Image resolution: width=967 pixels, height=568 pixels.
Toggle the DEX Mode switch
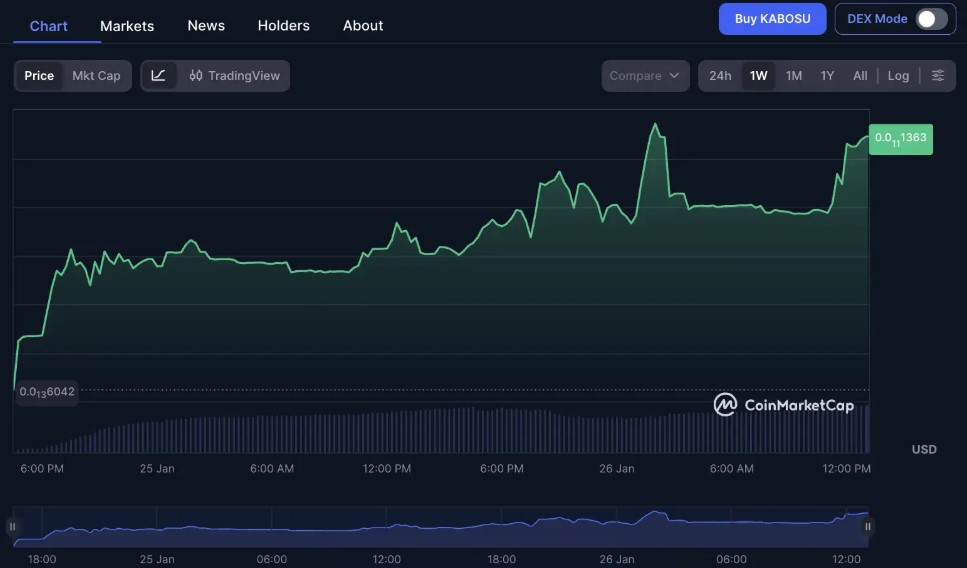tap(931, 19)
